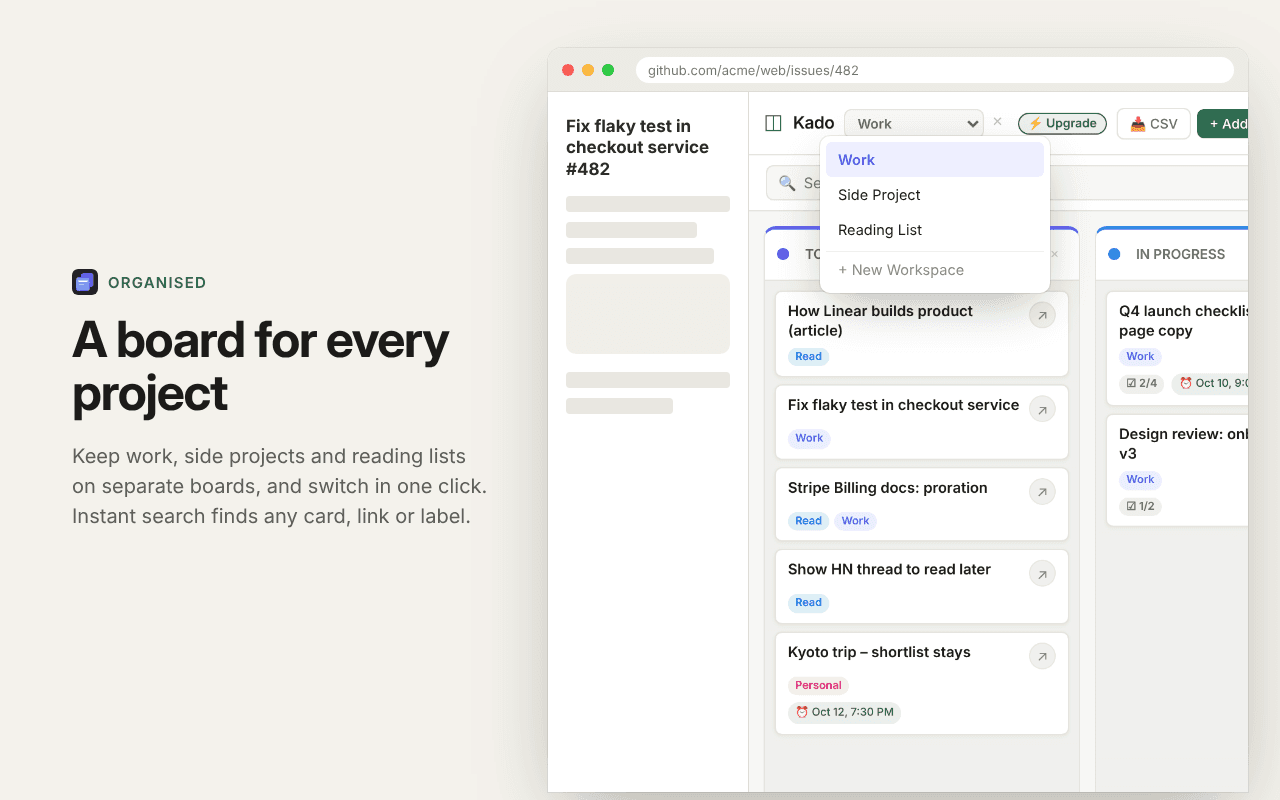The width and height of the screenshot is (1280, 800).
Task: Click the Organised app logo icon
Action: [x=85, y=282]
